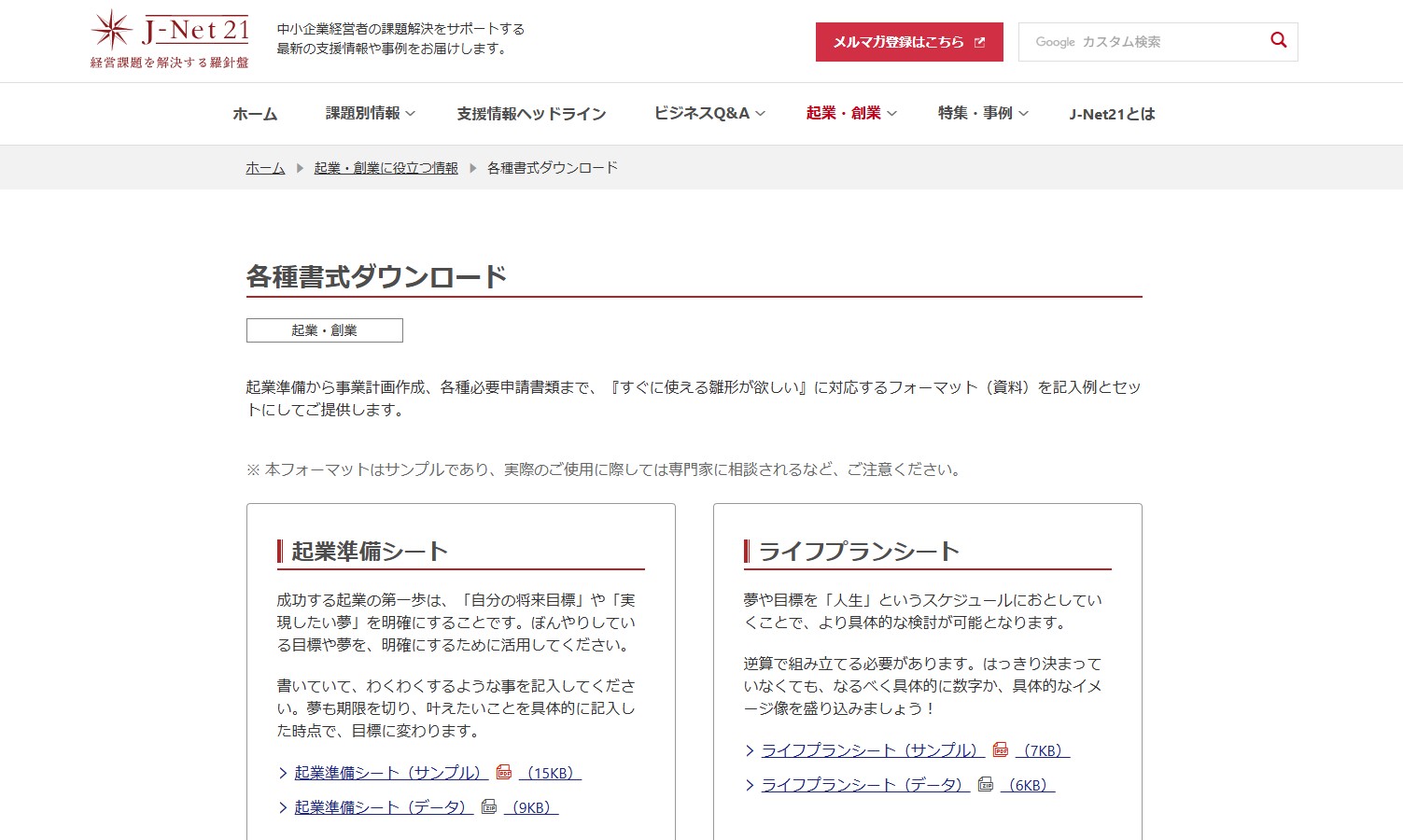Open 支援情報ヘッドライン menu item
This screenshot has width=1403, height=840.
click(x=531, y=114)
